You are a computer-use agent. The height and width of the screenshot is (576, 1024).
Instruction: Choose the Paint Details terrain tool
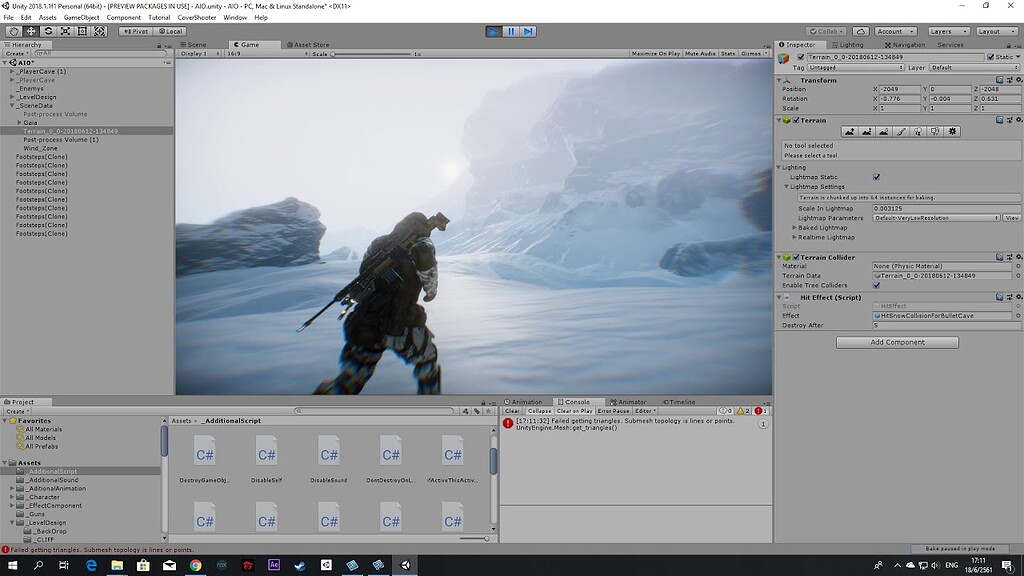coord(935,131)
